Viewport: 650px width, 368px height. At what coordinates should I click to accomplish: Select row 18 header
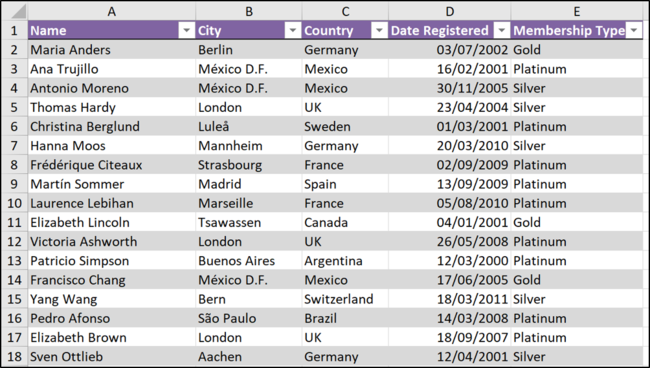[x=14, y=357]
